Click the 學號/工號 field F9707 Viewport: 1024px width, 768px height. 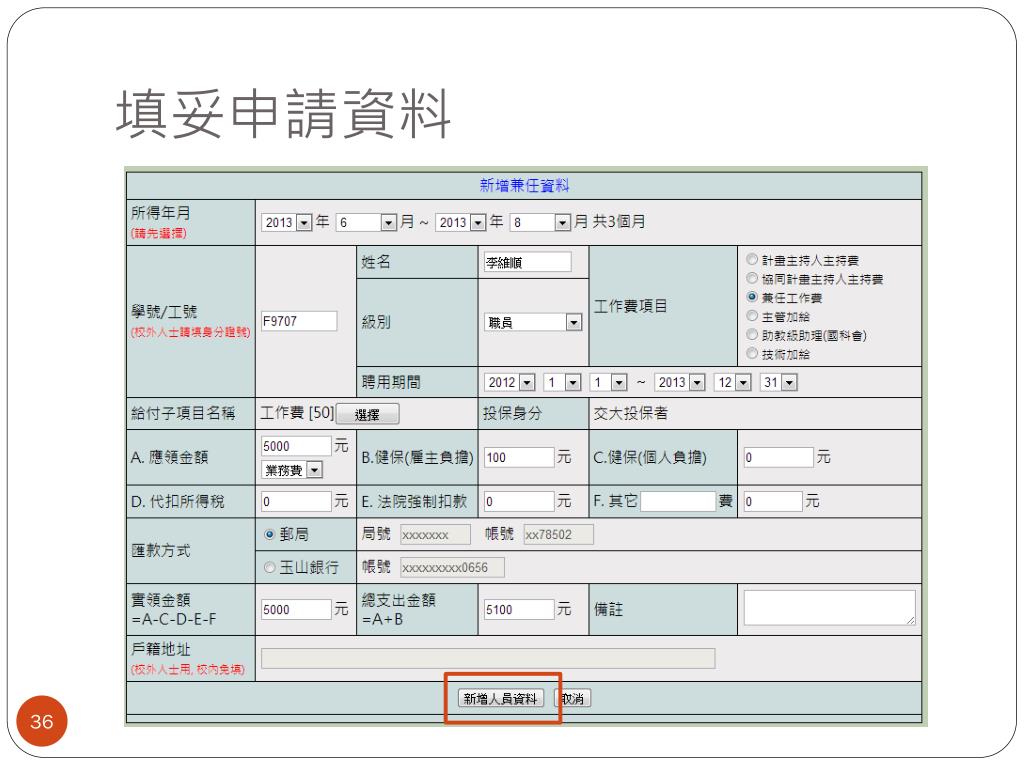coord(298,321)
